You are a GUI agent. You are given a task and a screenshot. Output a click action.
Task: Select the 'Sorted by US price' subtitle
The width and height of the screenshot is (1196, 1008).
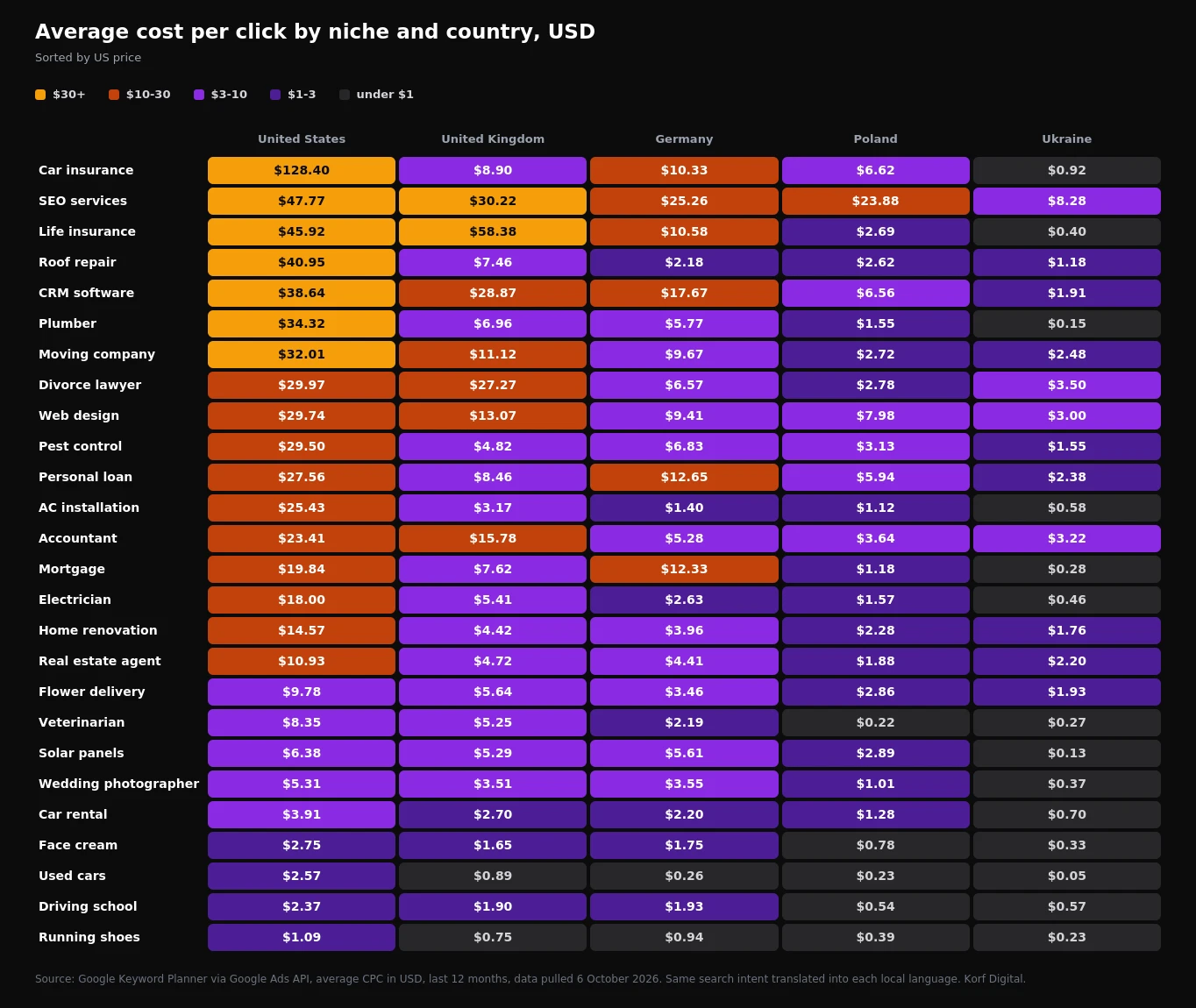click(88, 58)
